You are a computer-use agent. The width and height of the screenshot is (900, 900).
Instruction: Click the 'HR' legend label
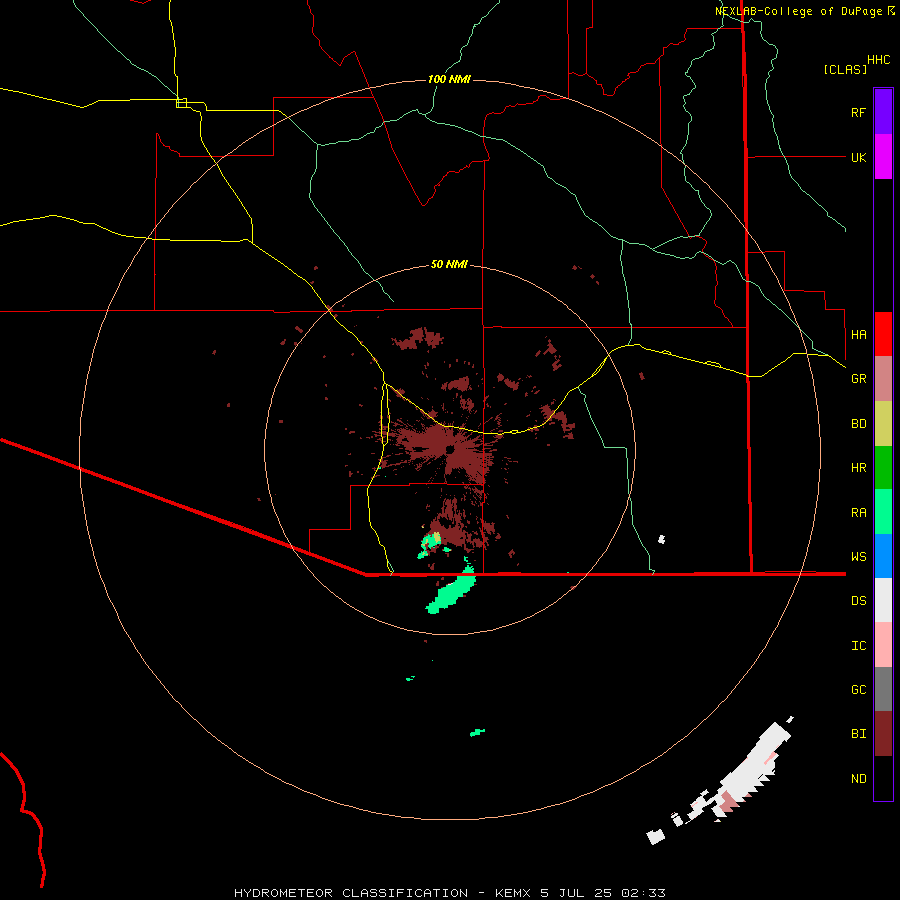858,468
